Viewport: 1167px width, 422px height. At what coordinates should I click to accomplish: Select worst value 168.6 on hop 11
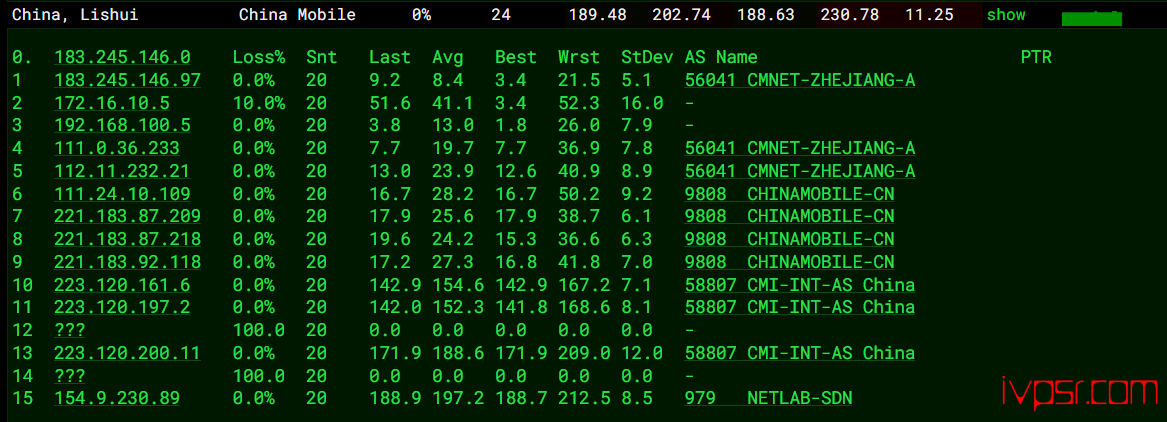tap(584, 307)
